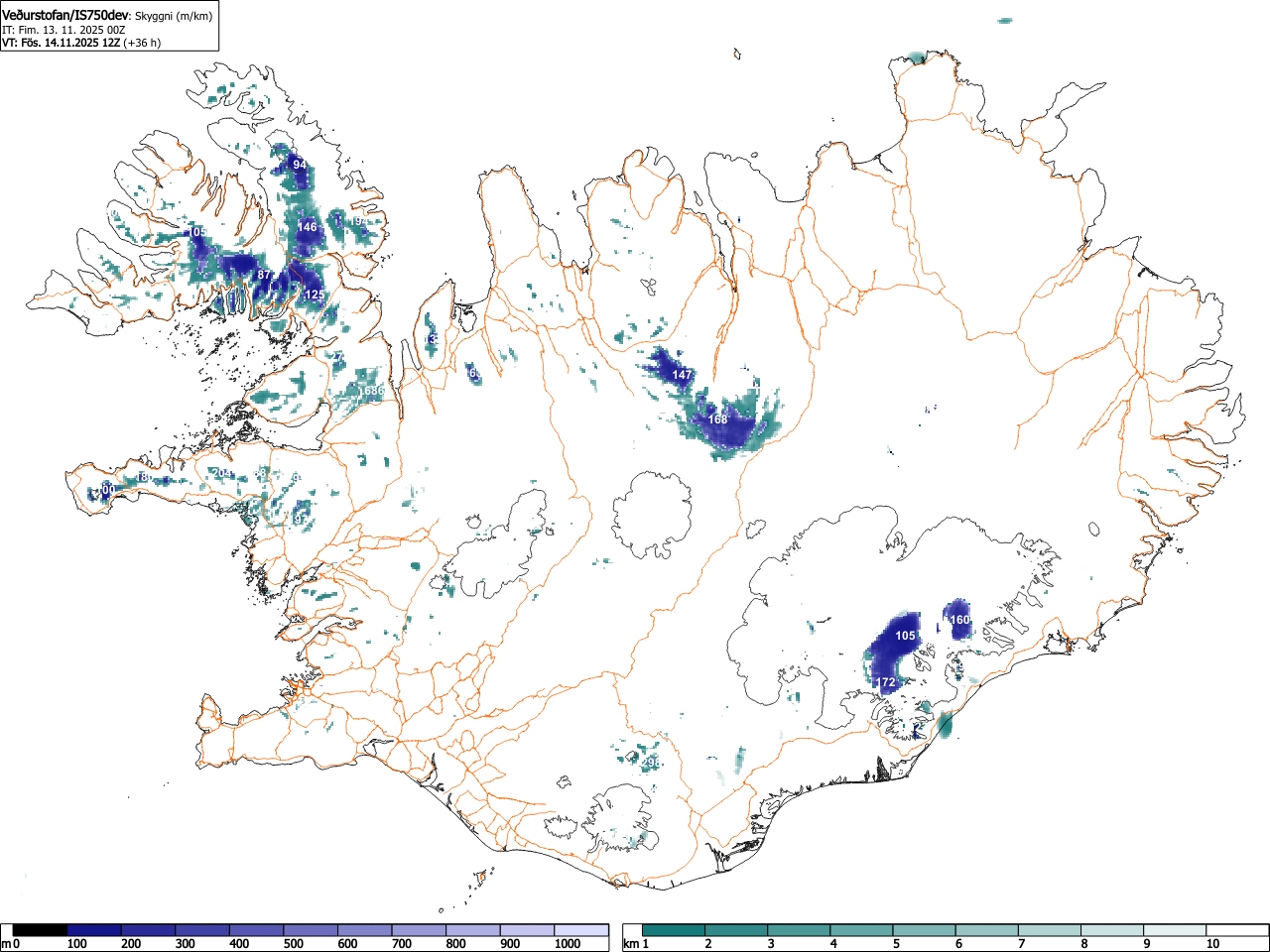Click the dark blue 100–200 m legend swatch
Viewport: 1270px width, 952px height.
pyautogui.click(x=94, y=930)
